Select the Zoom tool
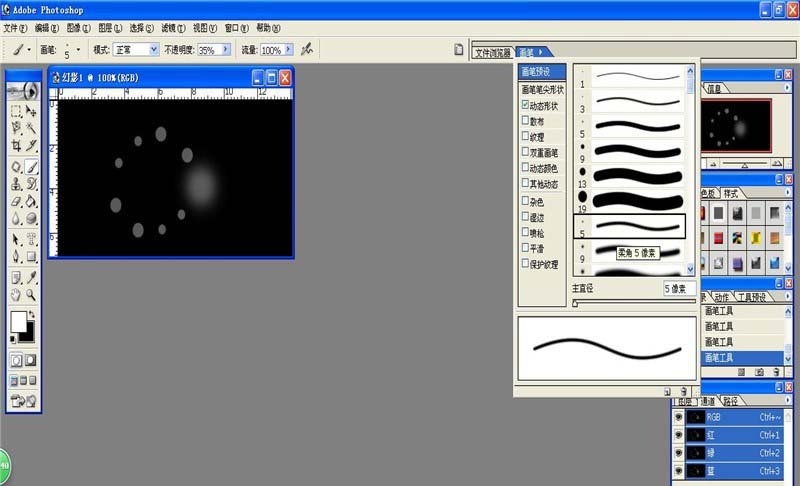Image resolution: width=800 pixels, height=486 pixels. point(31,295)
